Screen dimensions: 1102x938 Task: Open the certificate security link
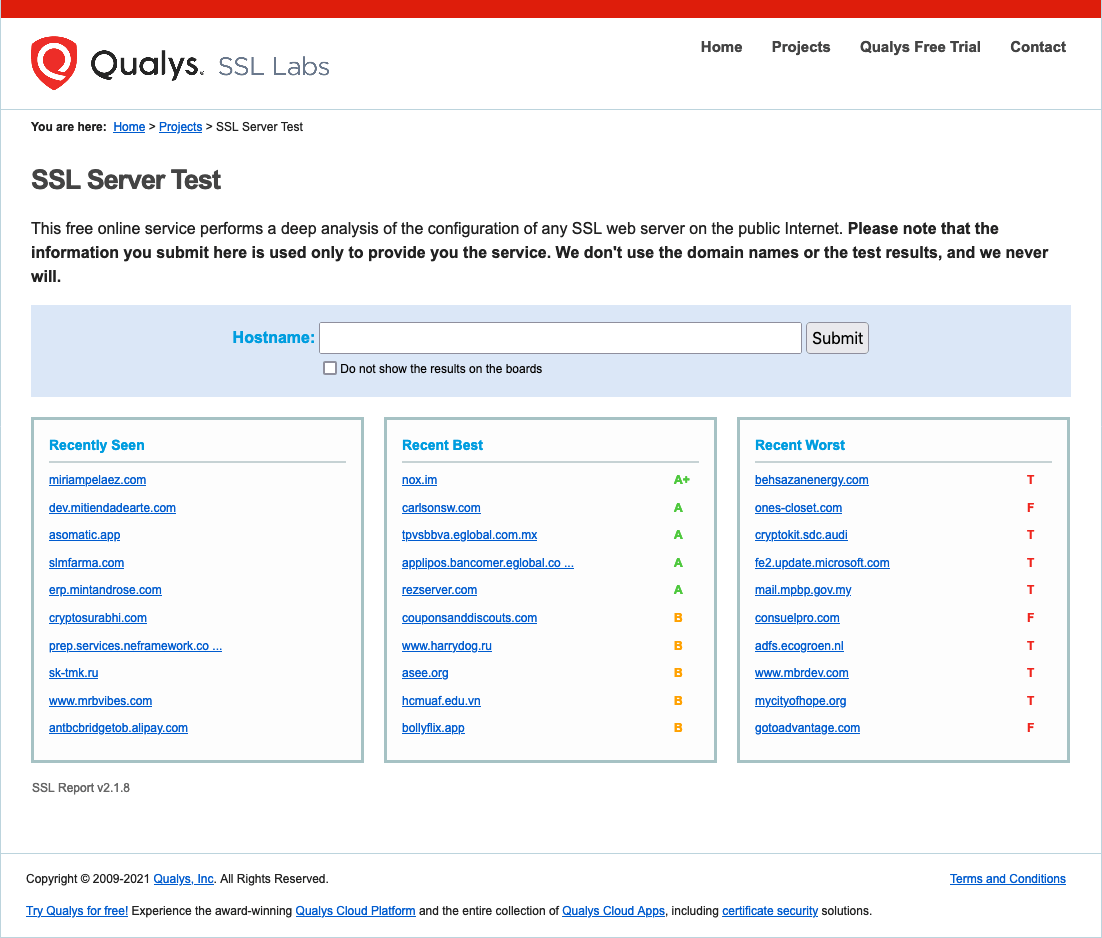770,911
